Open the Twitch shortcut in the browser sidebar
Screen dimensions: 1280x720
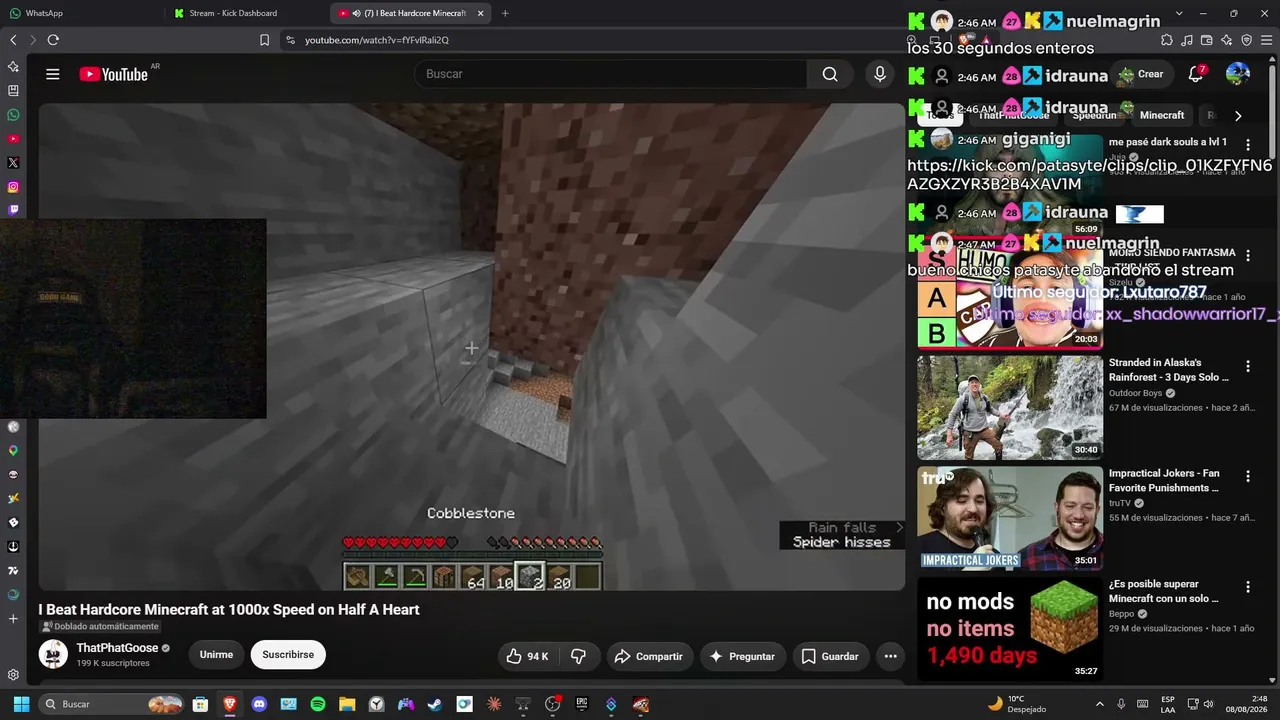coord(13,211)
